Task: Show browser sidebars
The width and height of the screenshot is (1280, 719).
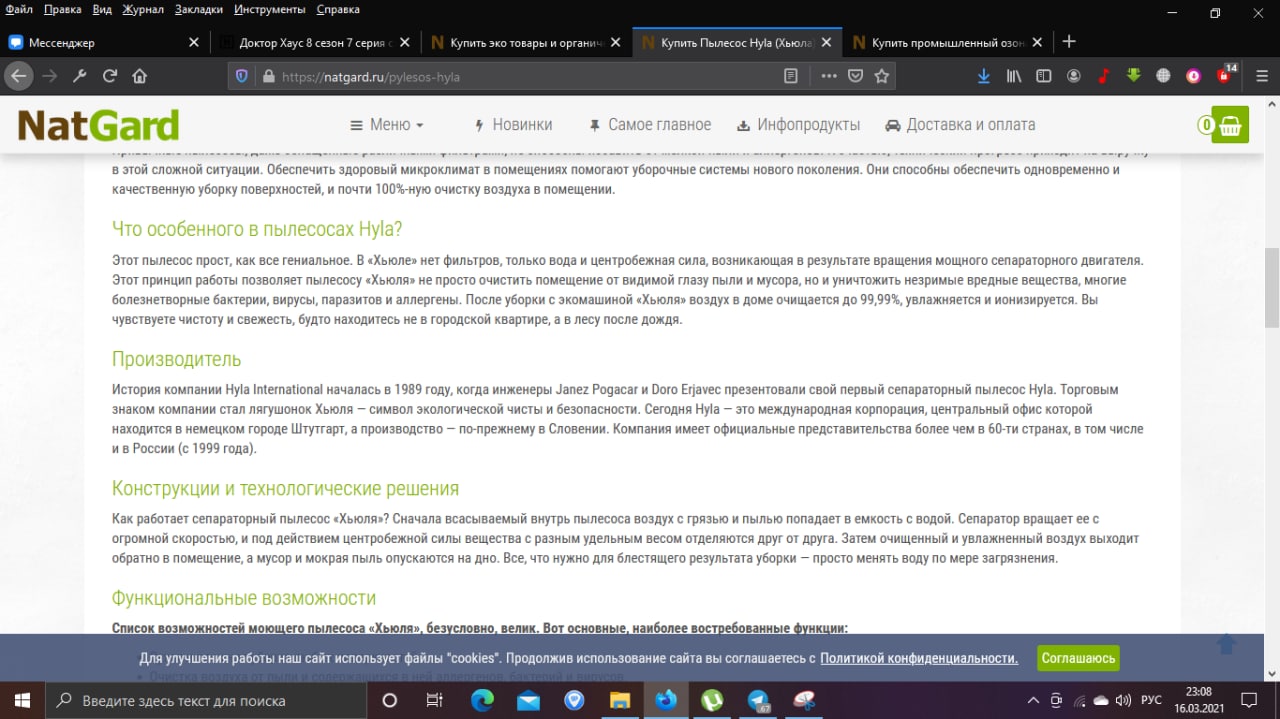Action: 1043,76
